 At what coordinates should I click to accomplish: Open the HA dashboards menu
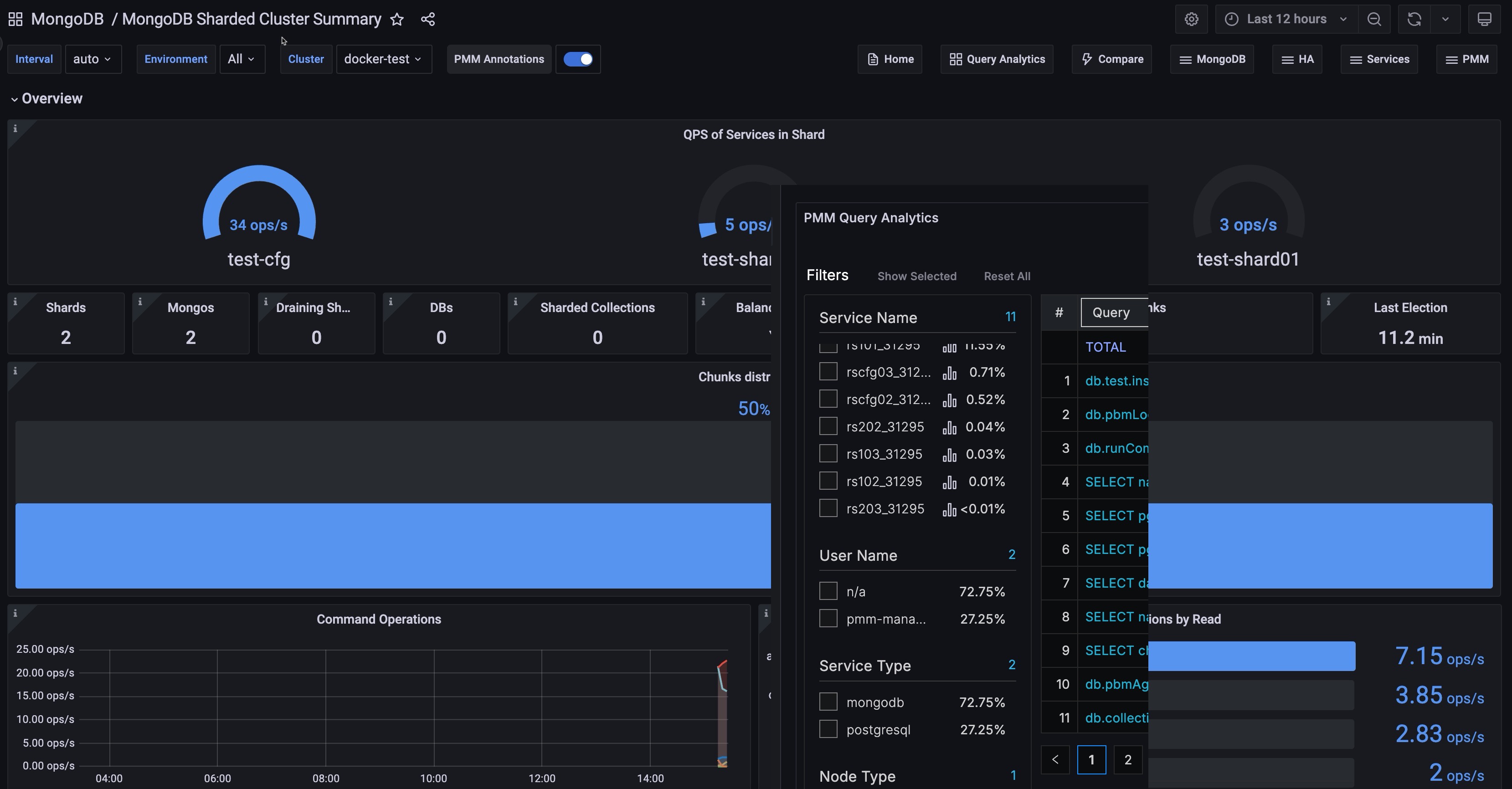[x=1296, y=59]
